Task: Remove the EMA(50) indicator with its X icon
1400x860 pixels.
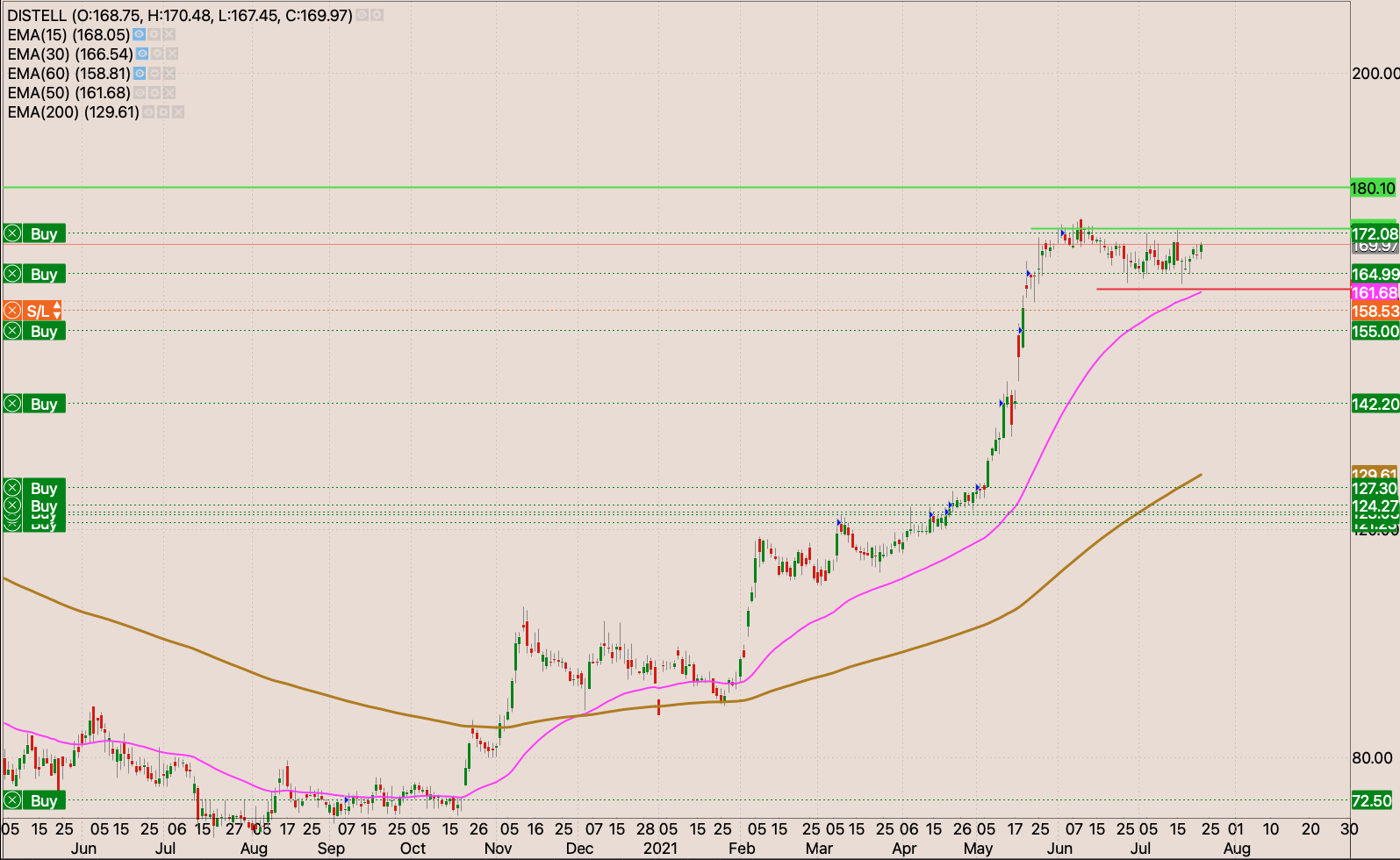Action: point(169,93)
